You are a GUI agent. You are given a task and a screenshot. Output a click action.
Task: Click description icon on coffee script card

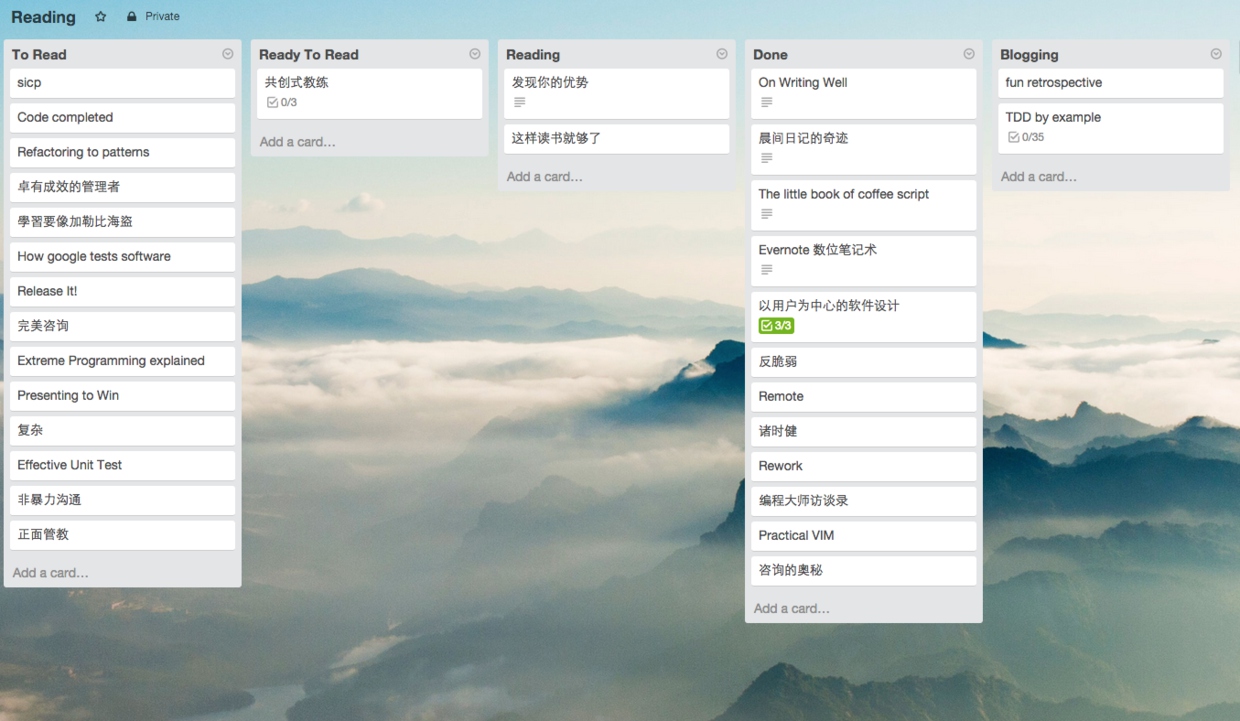tap(767, 214)
